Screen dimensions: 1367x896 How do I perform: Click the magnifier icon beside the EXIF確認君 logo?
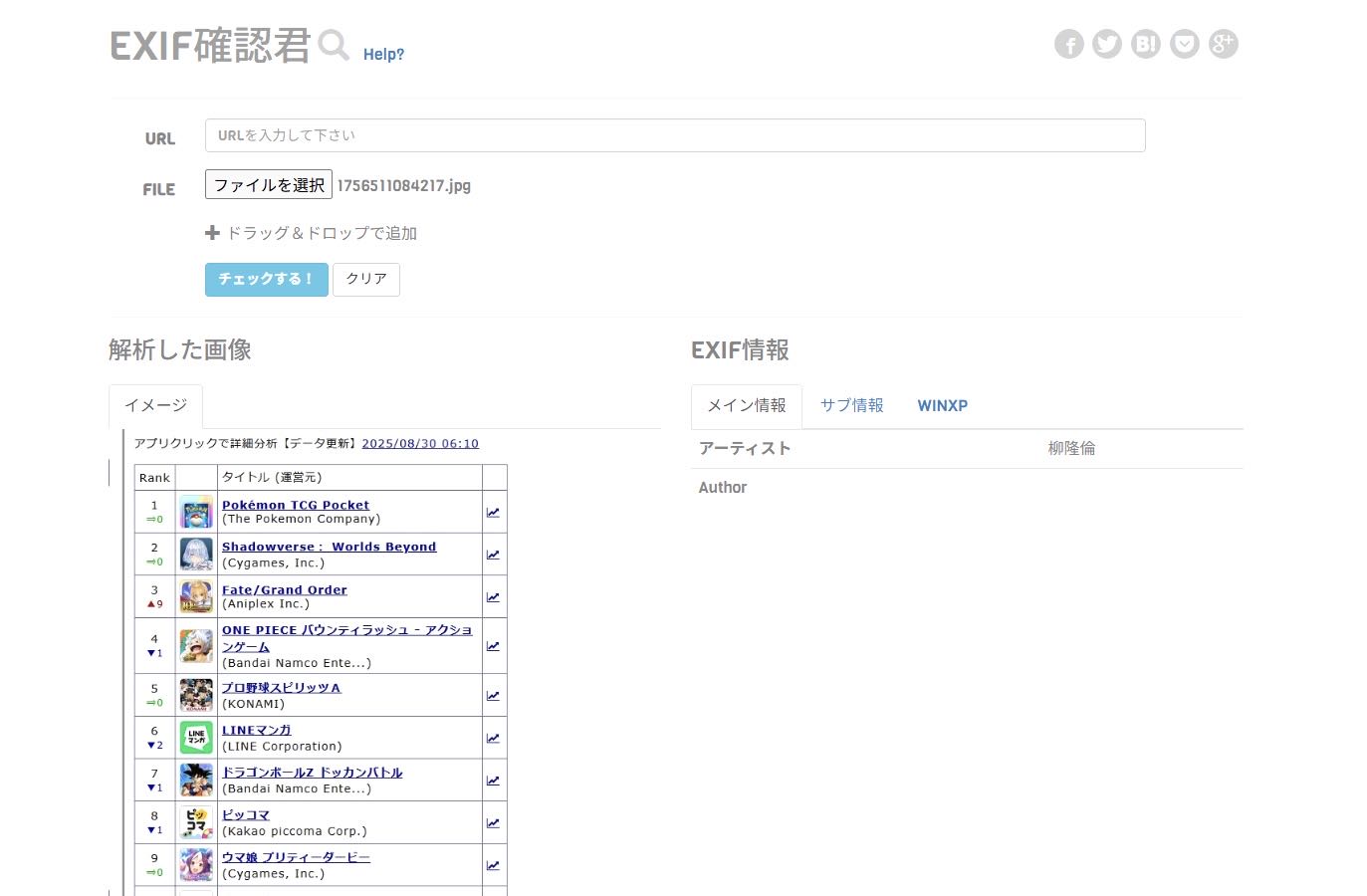pos(334,45)
